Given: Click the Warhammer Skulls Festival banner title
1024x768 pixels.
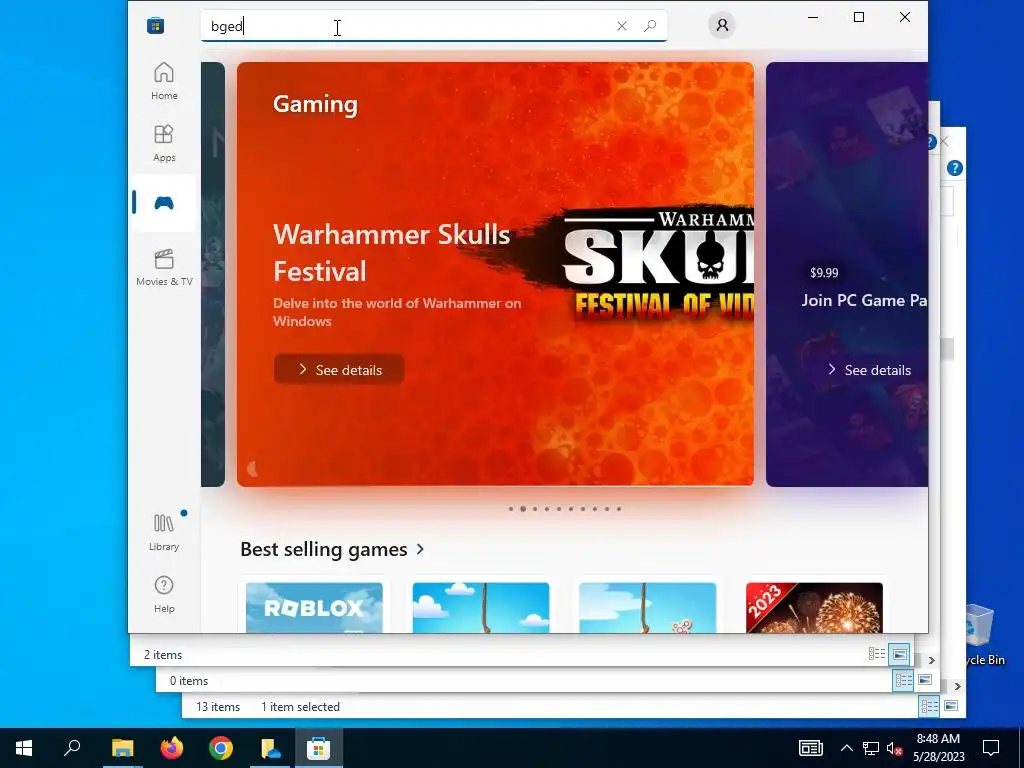Looking at the screenshot, I should [391, 253].
